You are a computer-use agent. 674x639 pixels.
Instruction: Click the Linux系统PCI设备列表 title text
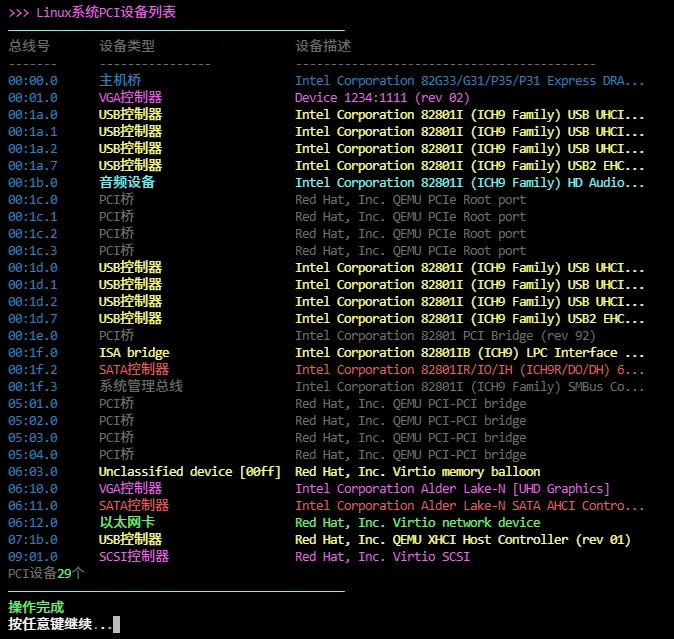point(112,13)
